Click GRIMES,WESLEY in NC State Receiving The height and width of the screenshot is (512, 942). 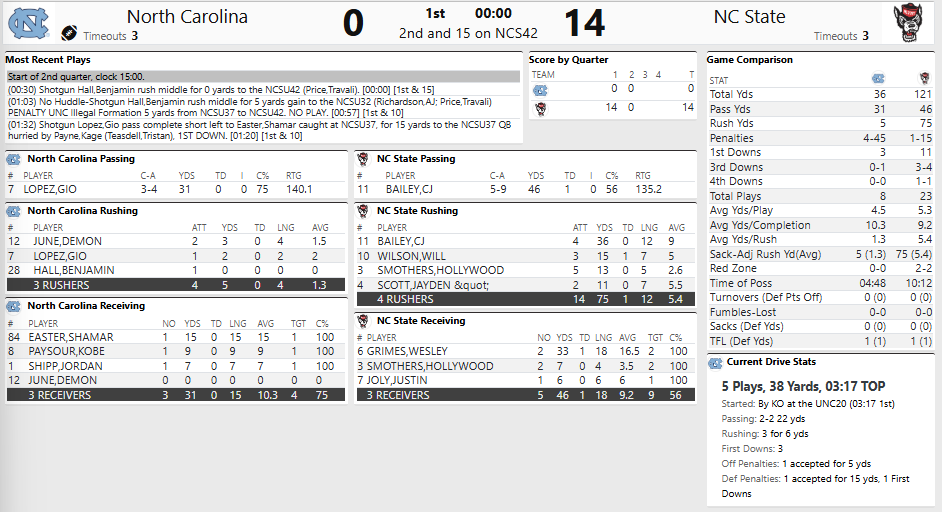407,352
